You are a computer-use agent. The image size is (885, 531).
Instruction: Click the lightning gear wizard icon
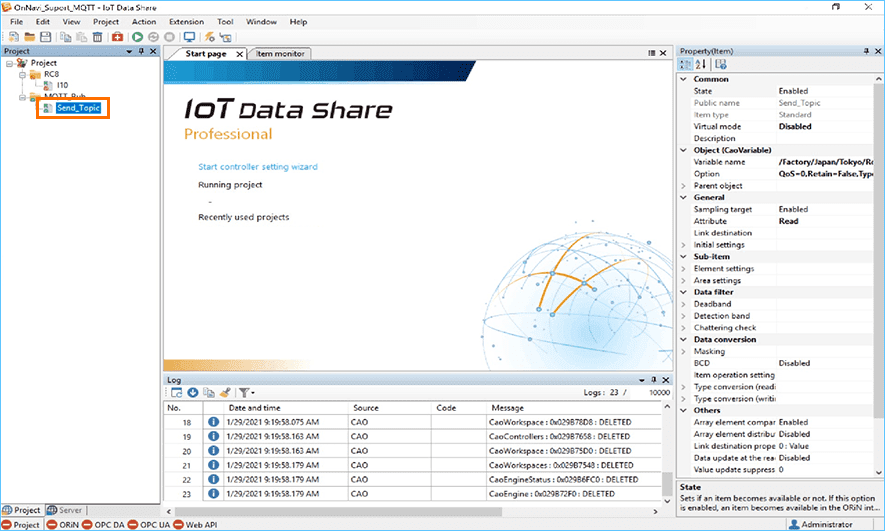click(x=209, y=37)
